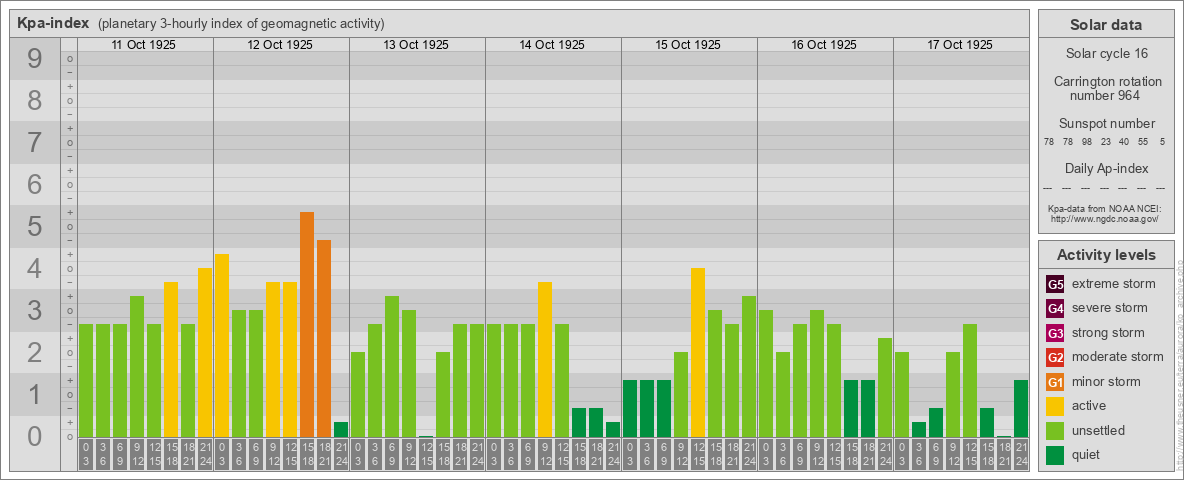The width and height of the screenshot is (1184, 480).
Task: Click the short dark green bar on 12 Oct 21-24
Action: pyautogui.click(x=341, y=429)
